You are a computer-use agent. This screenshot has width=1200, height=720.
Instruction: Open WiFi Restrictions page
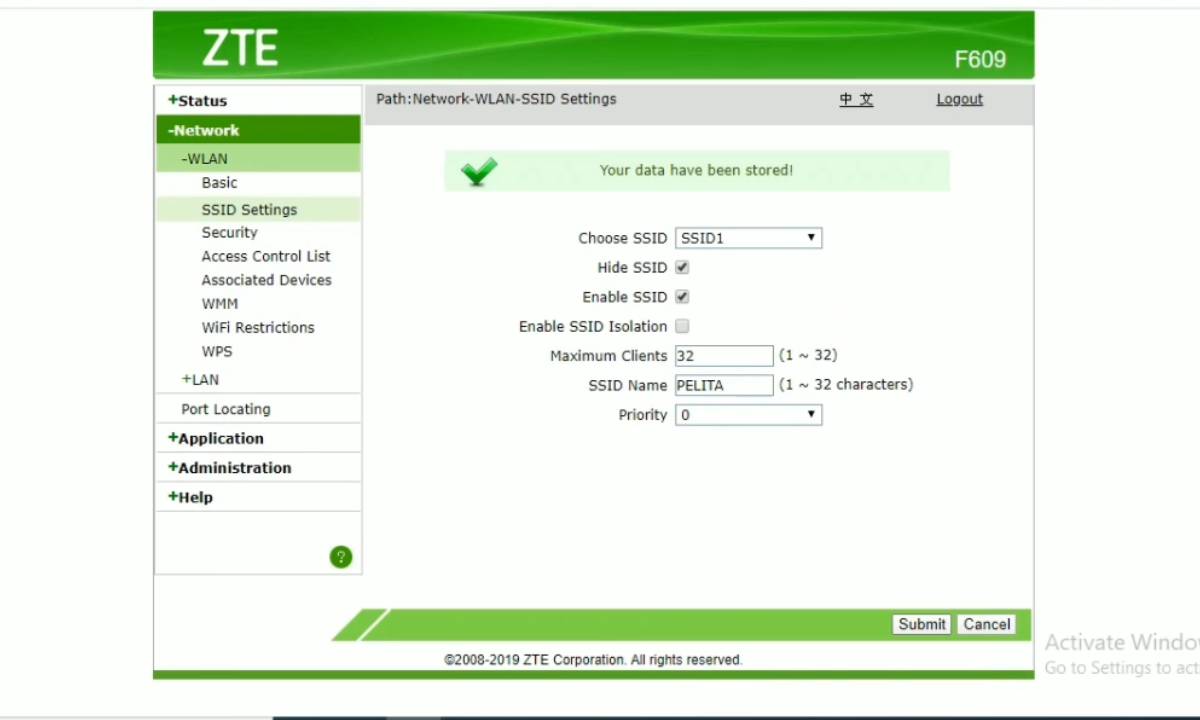[x=258, y=327]
